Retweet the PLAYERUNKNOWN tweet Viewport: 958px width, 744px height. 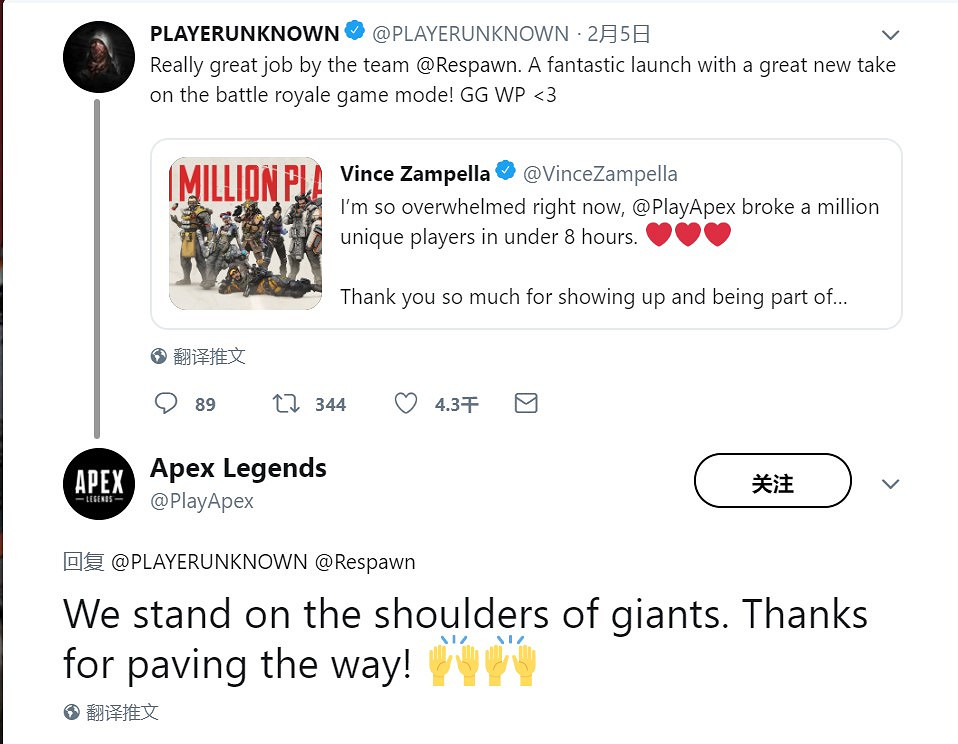point(286,404)
